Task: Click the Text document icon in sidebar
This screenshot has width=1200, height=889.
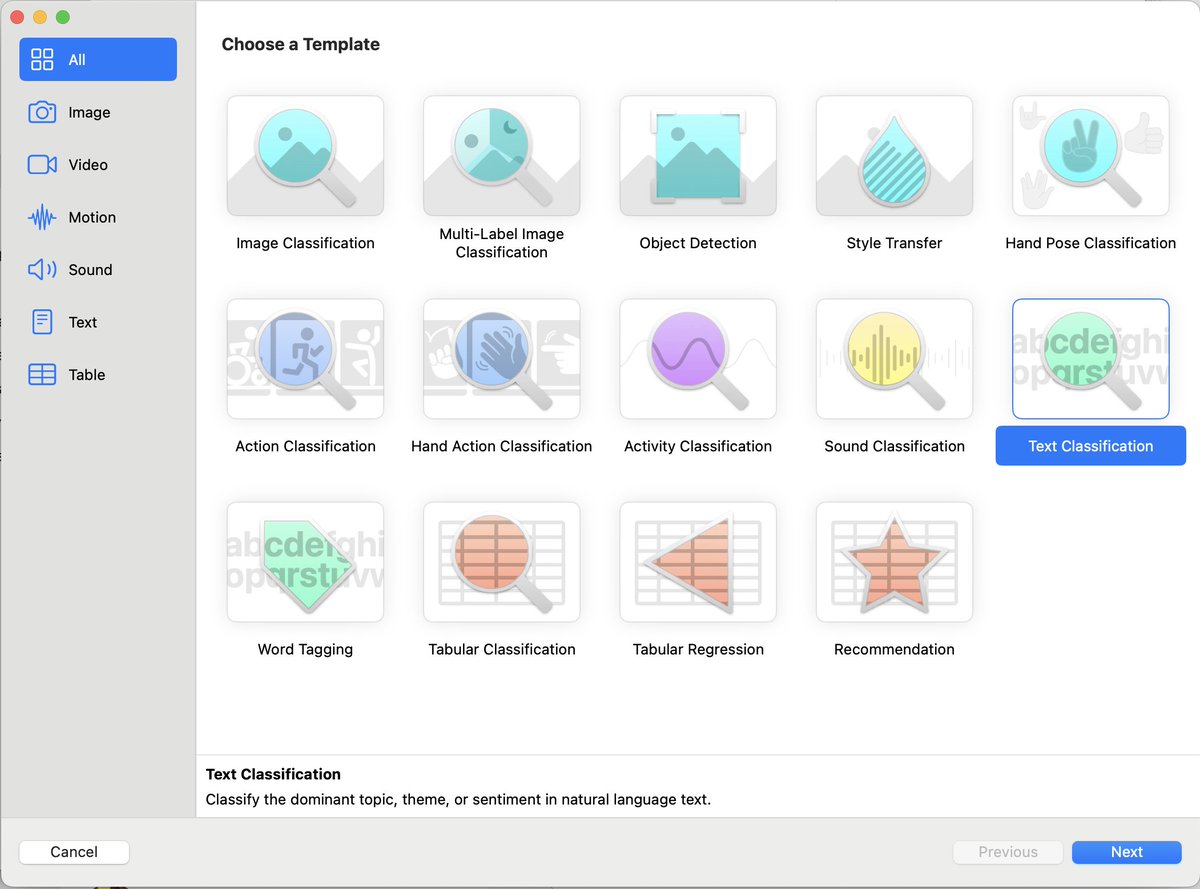Action: (42, 322)
